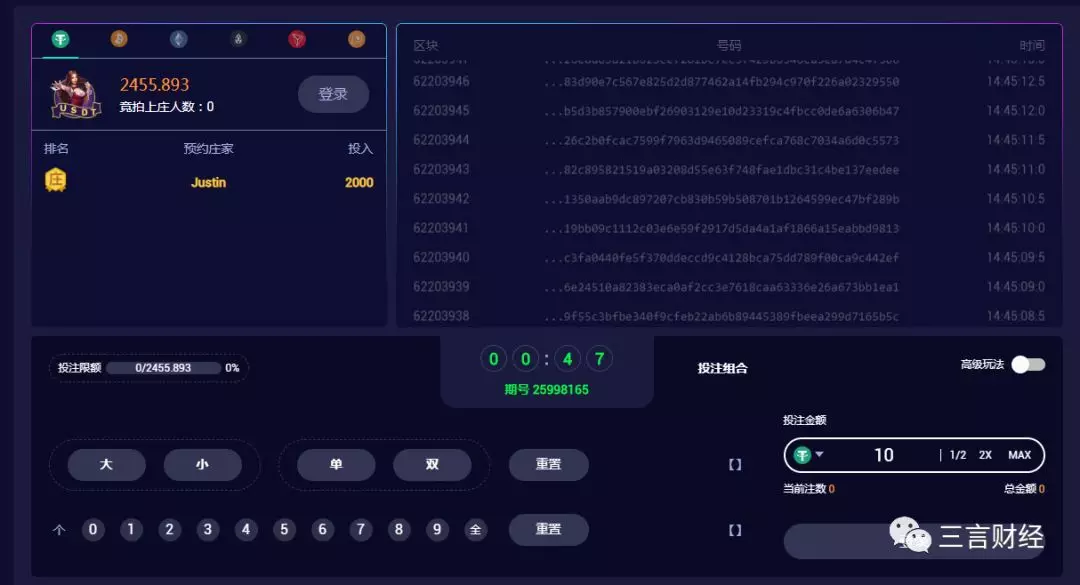1080x585 pixels.
Task: Click the gold 庄 banker badge icon
Action: [55, 181]
